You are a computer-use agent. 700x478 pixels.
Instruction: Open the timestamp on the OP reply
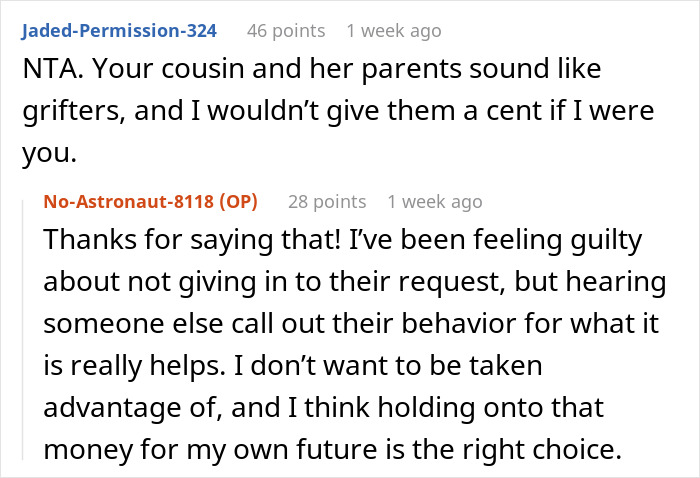click(435, 202)
